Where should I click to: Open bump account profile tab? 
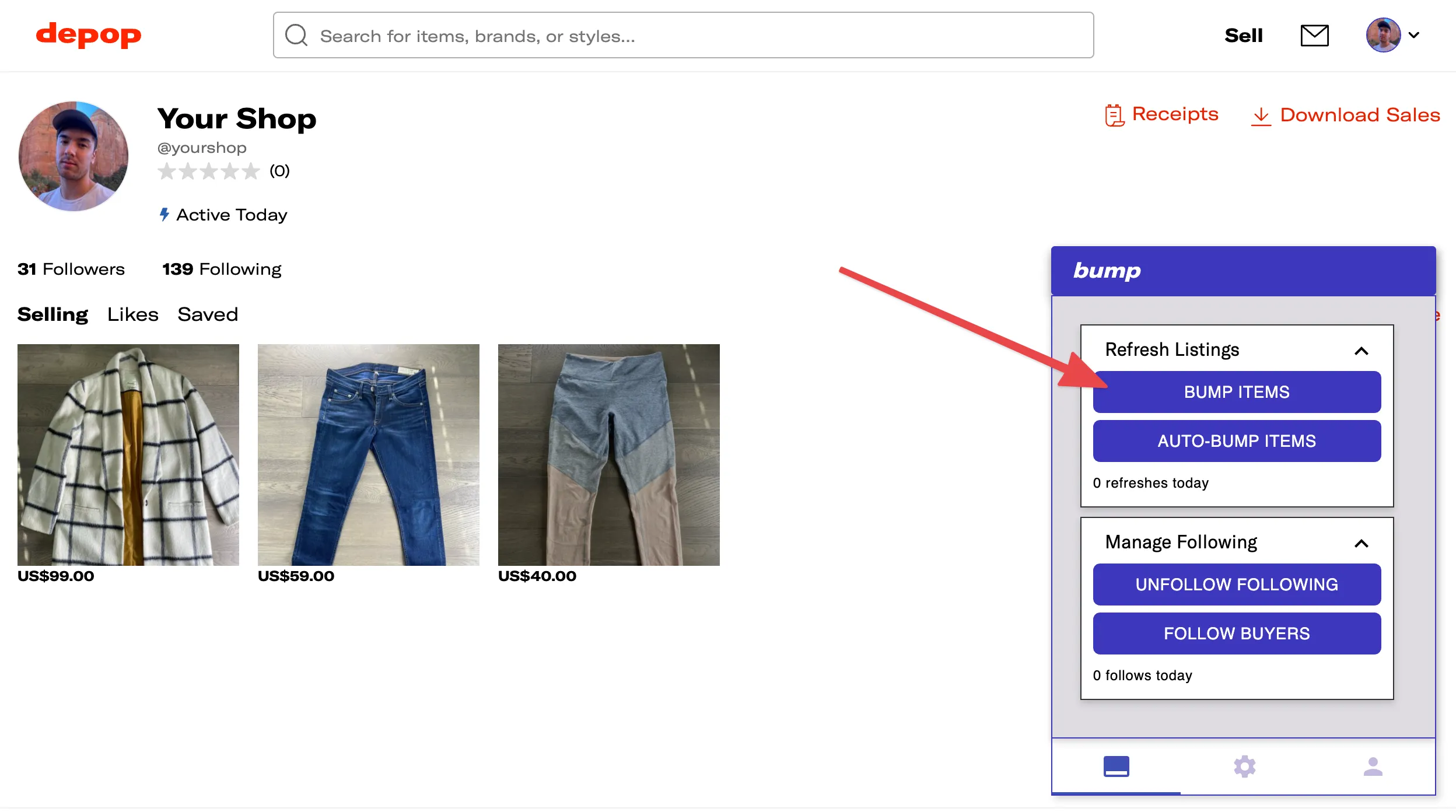1373,766
